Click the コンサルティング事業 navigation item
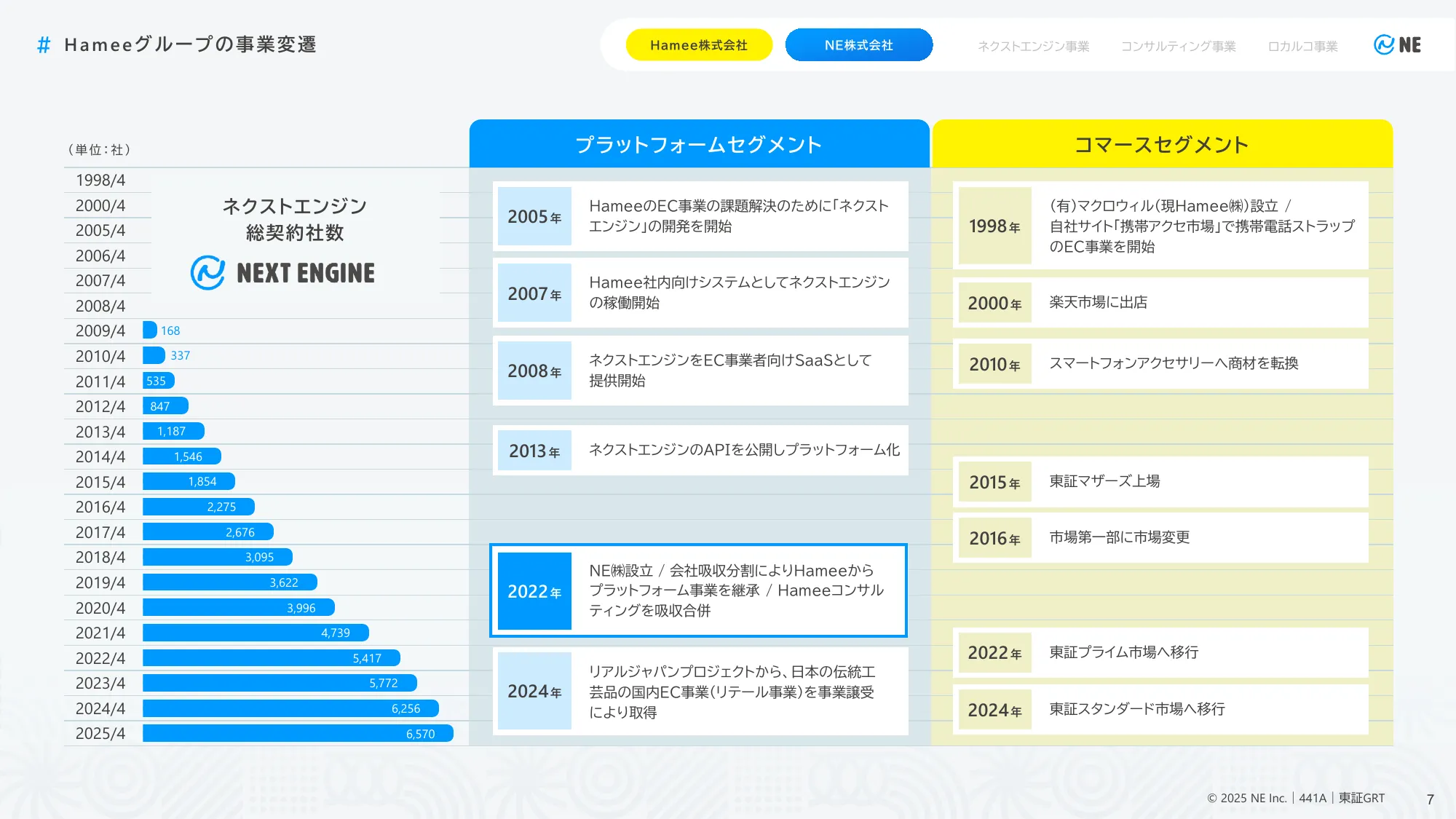This screenshot has width=1456, height=819. point(1178,47)
